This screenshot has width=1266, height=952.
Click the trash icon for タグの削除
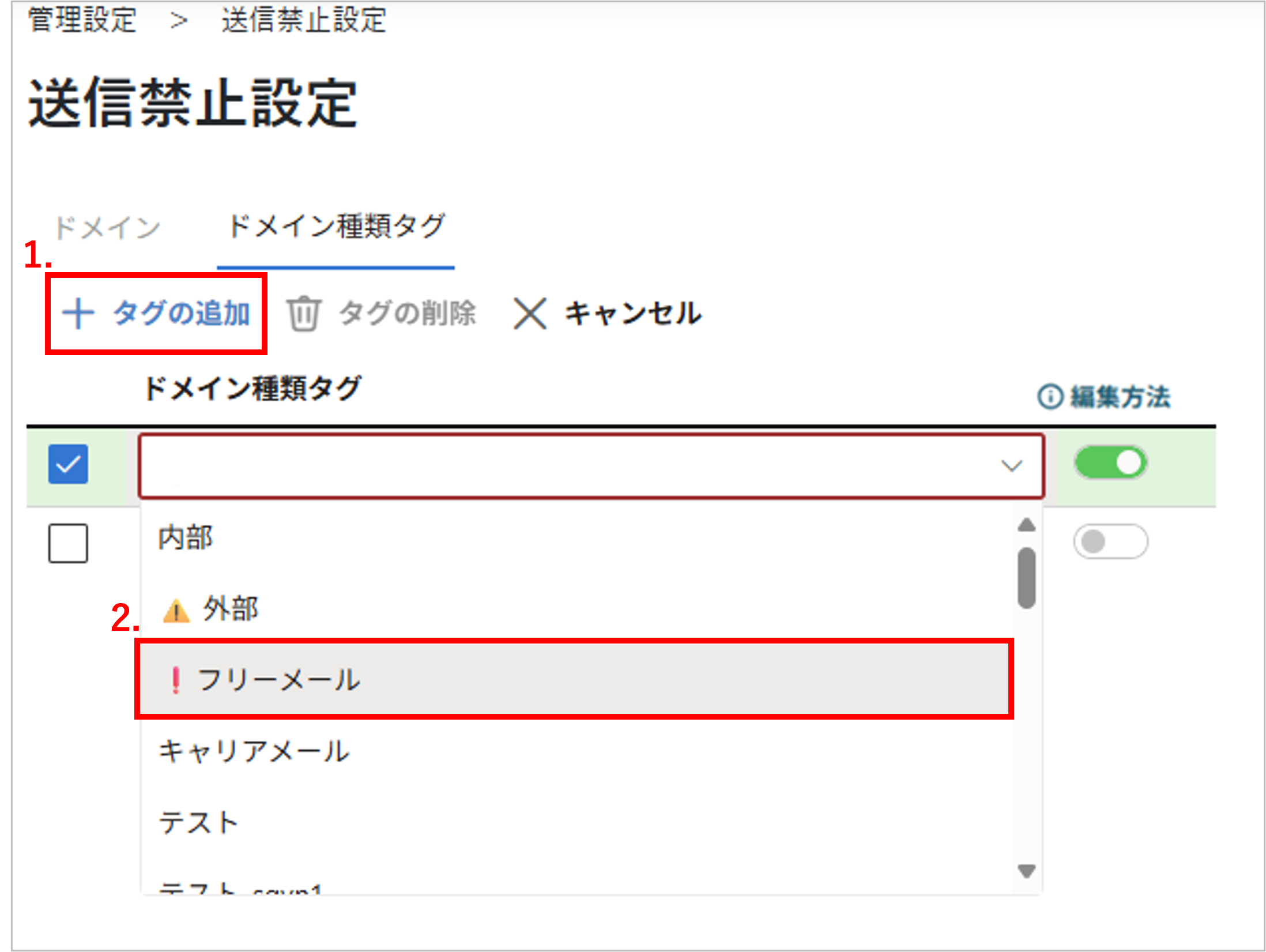point(304,314)
